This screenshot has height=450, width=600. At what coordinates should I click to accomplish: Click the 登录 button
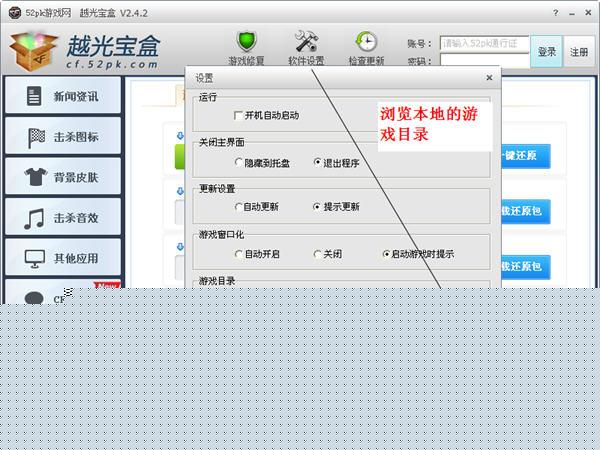point(546,52)
